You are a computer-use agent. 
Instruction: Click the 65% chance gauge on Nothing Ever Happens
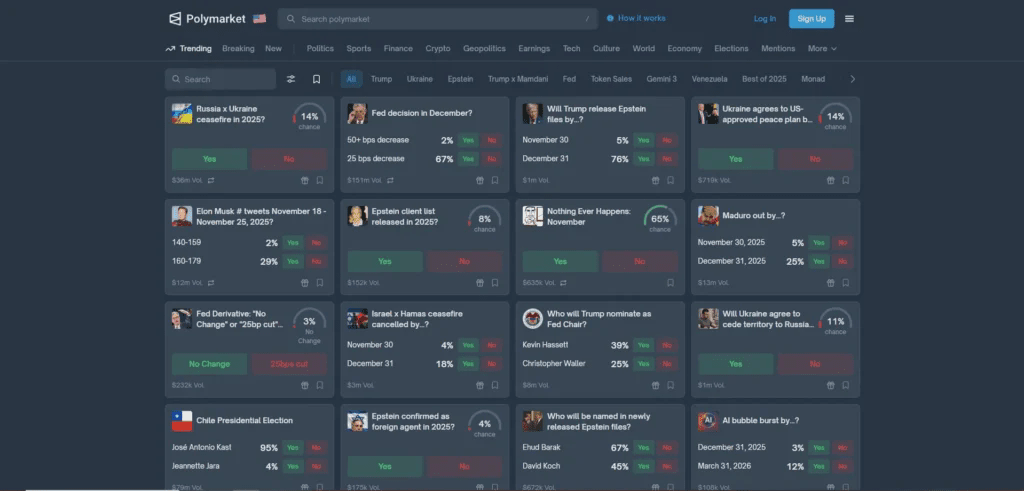click(x=660, y=220)
